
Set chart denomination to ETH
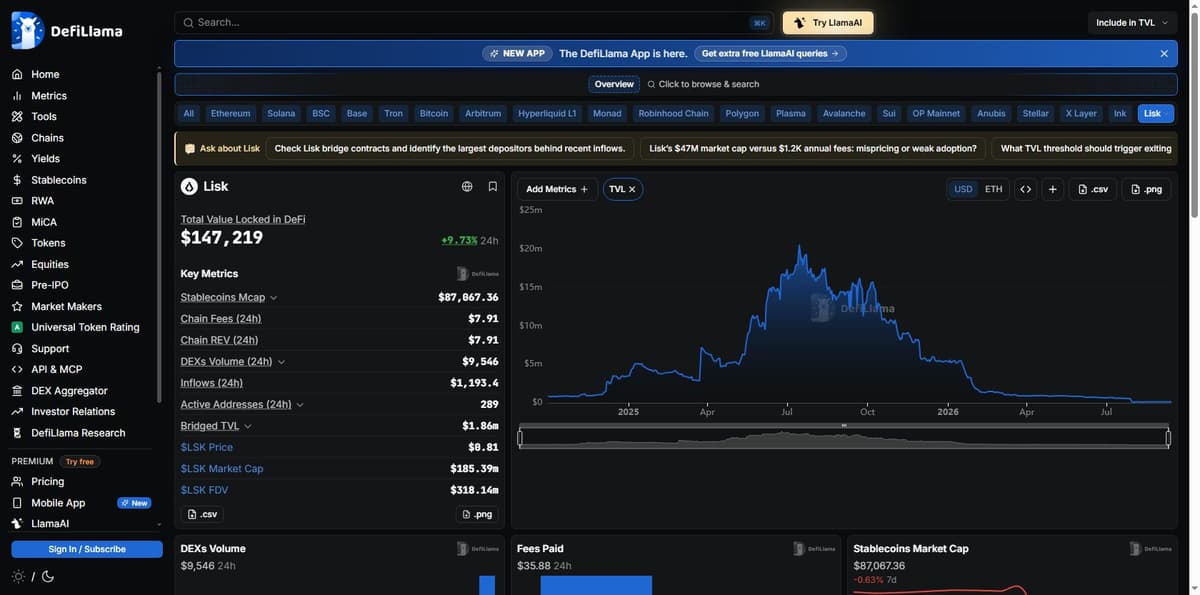(x=993, y=189)
